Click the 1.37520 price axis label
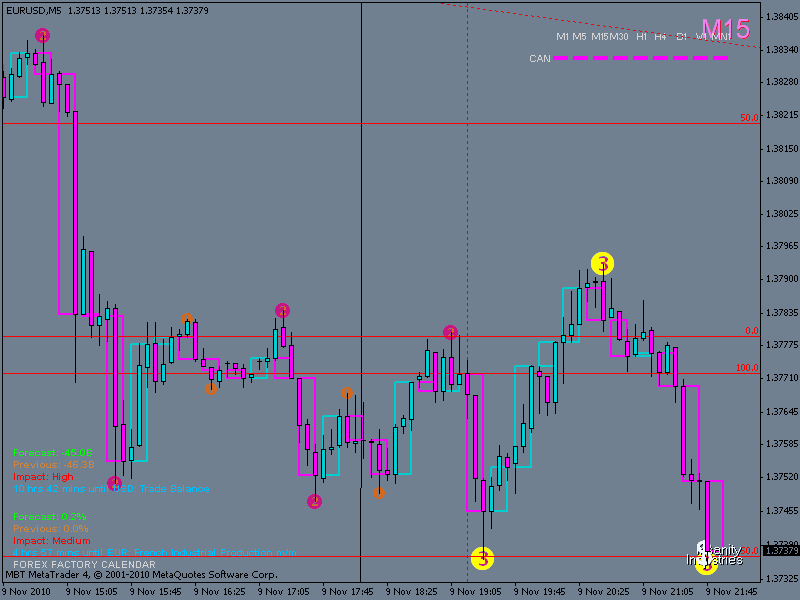Image resolution: width=800 pixels, height=600 pixels. point(782,477)
